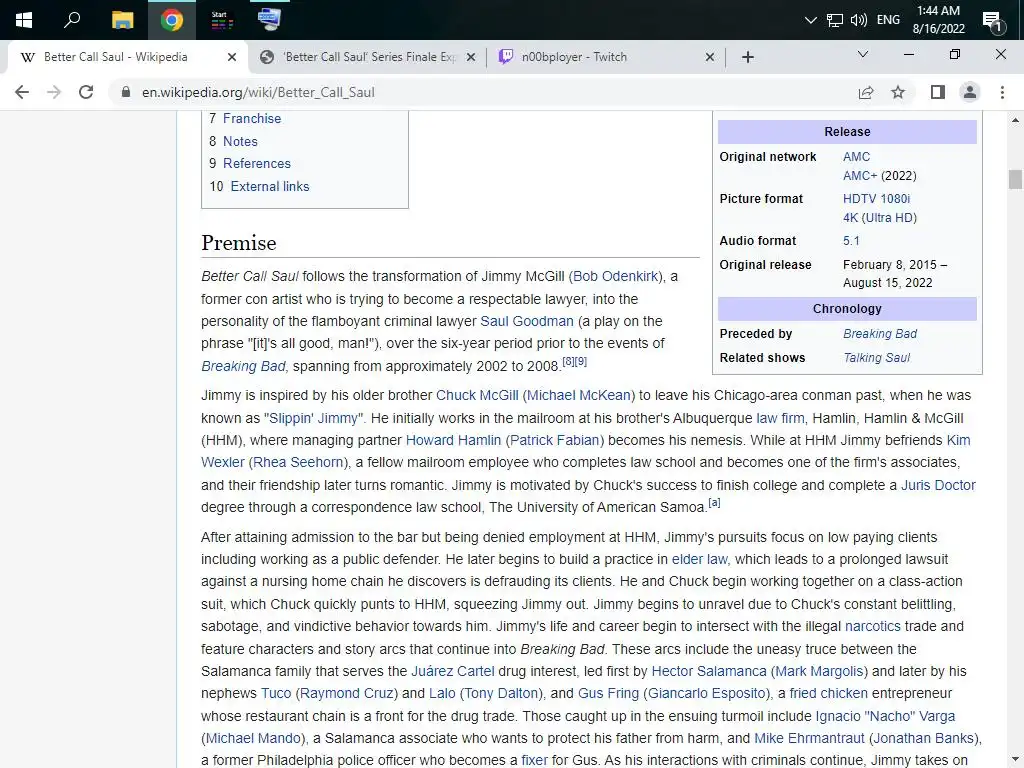This screenshot has width=1024, height=768.
Task: Open the Slippin' Jimmy link
Action: pos(313,418)
